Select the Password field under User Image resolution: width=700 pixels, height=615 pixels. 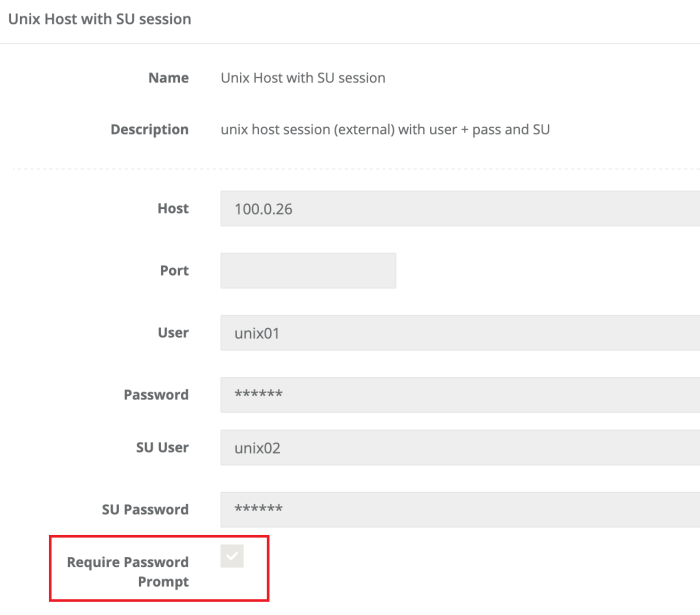coord(460,395)
